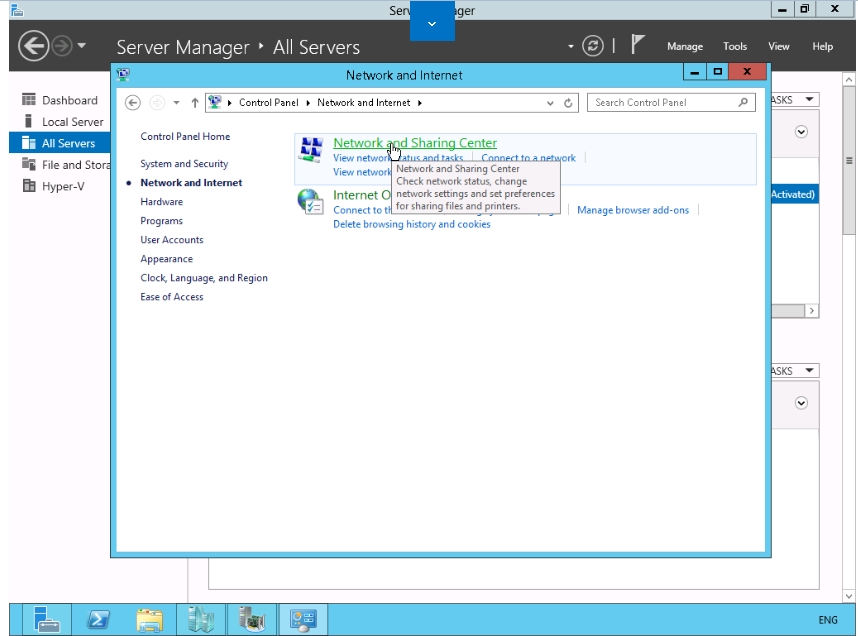Click the server with network card taskbar icon
Viewport: 858px width, 636px height.
pyautogui.click(x=252, y=619)
